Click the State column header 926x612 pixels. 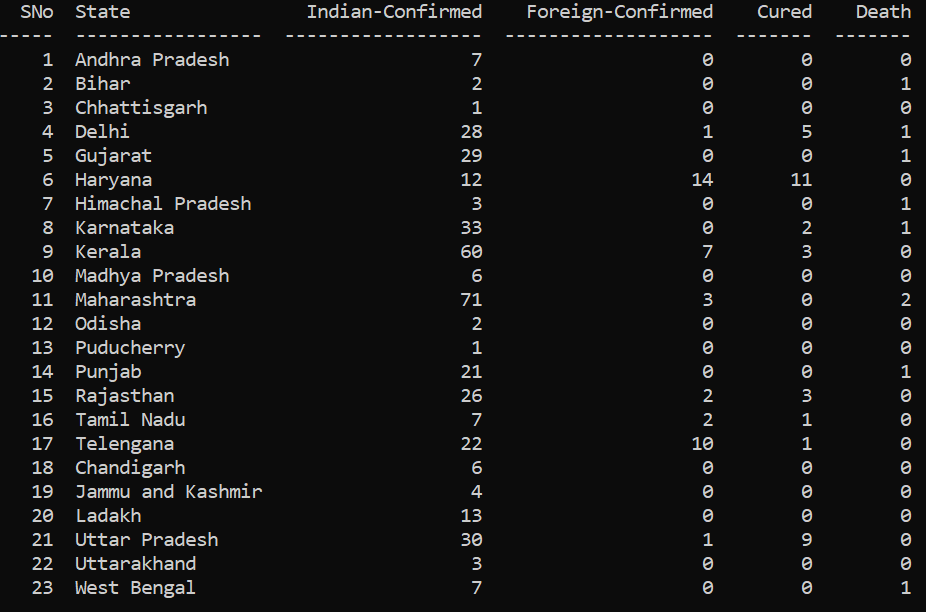coord(103,12)
